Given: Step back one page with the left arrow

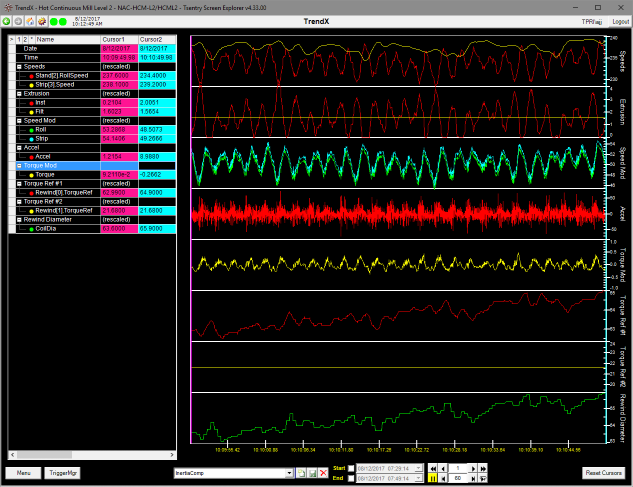Looking at the screenshot, I should click(443, 468).
